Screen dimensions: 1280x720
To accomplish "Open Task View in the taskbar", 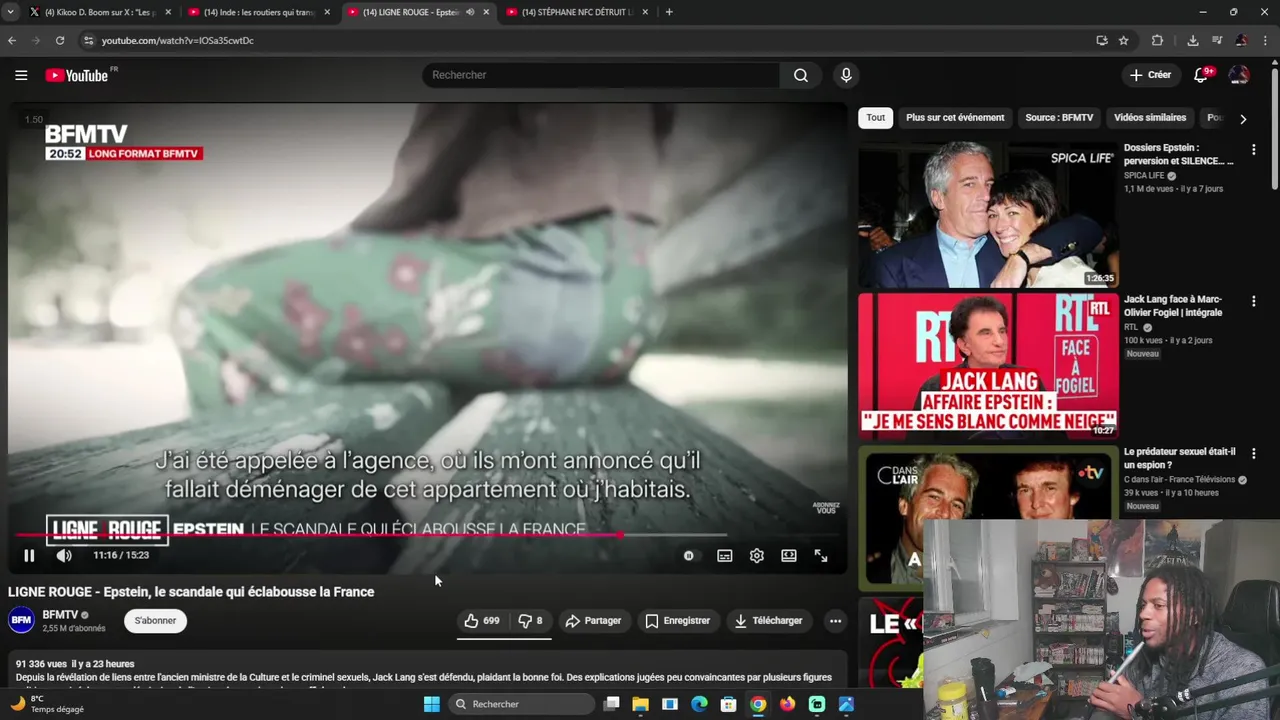I will [612, 704].
